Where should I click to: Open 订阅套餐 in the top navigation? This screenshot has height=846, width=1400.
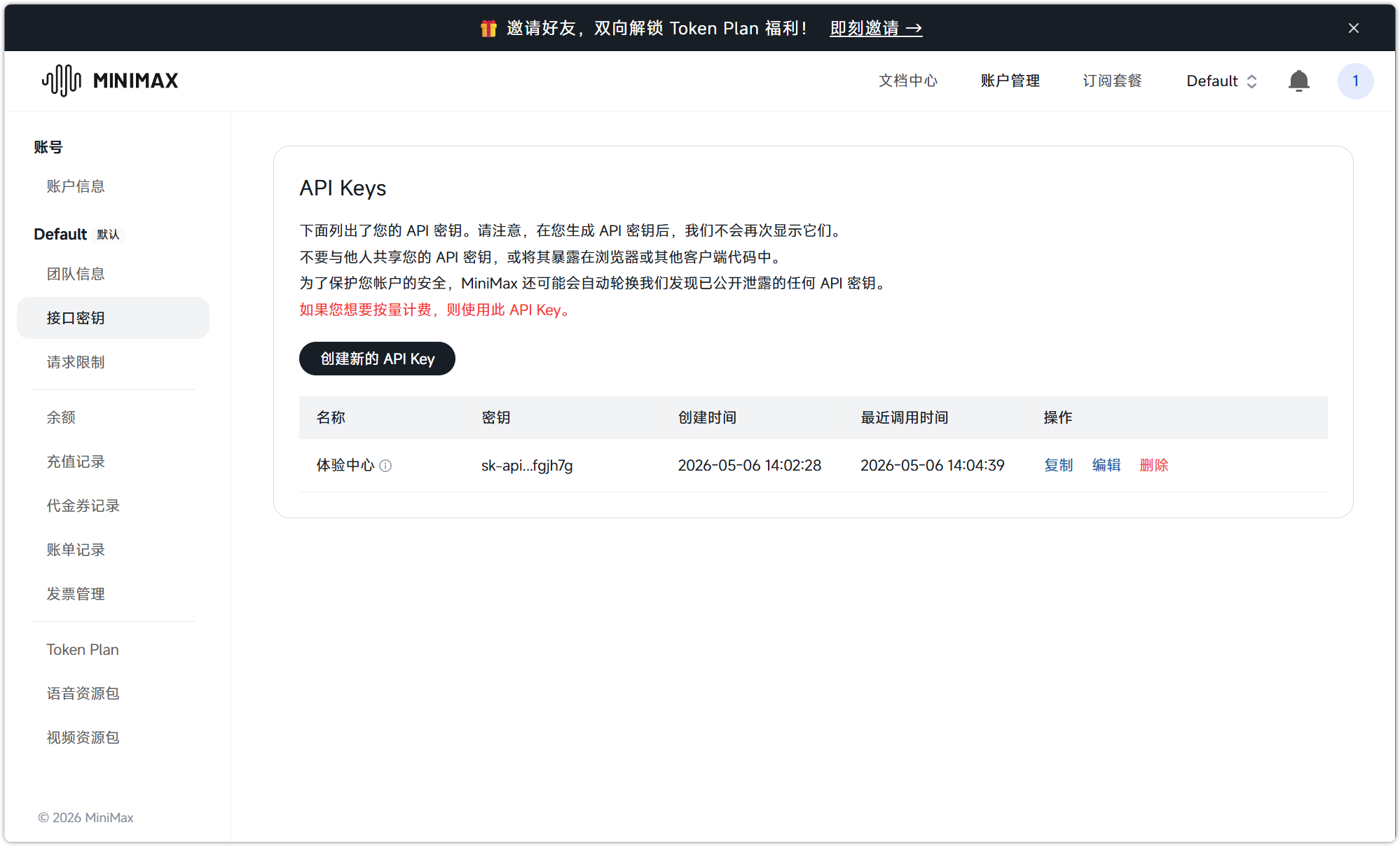(x=1112, y=81)
